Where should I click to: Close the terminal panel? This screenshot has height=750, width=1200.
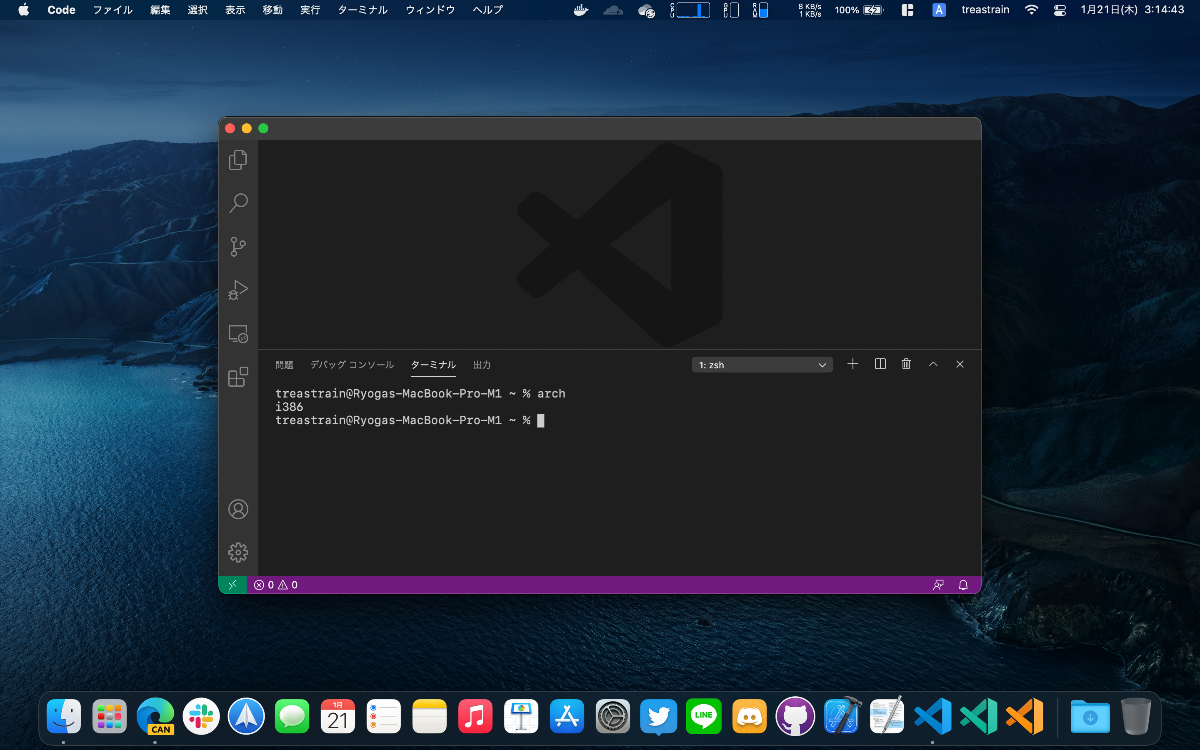[960, 364]
